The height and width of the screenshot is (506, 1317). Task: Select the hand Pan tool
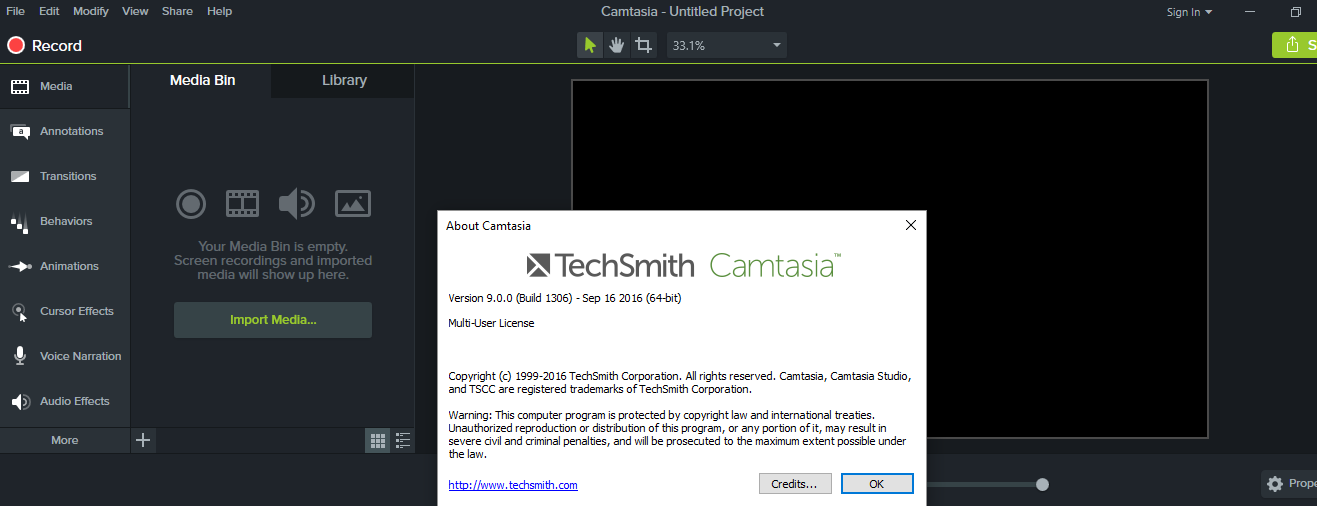point(617,45)
